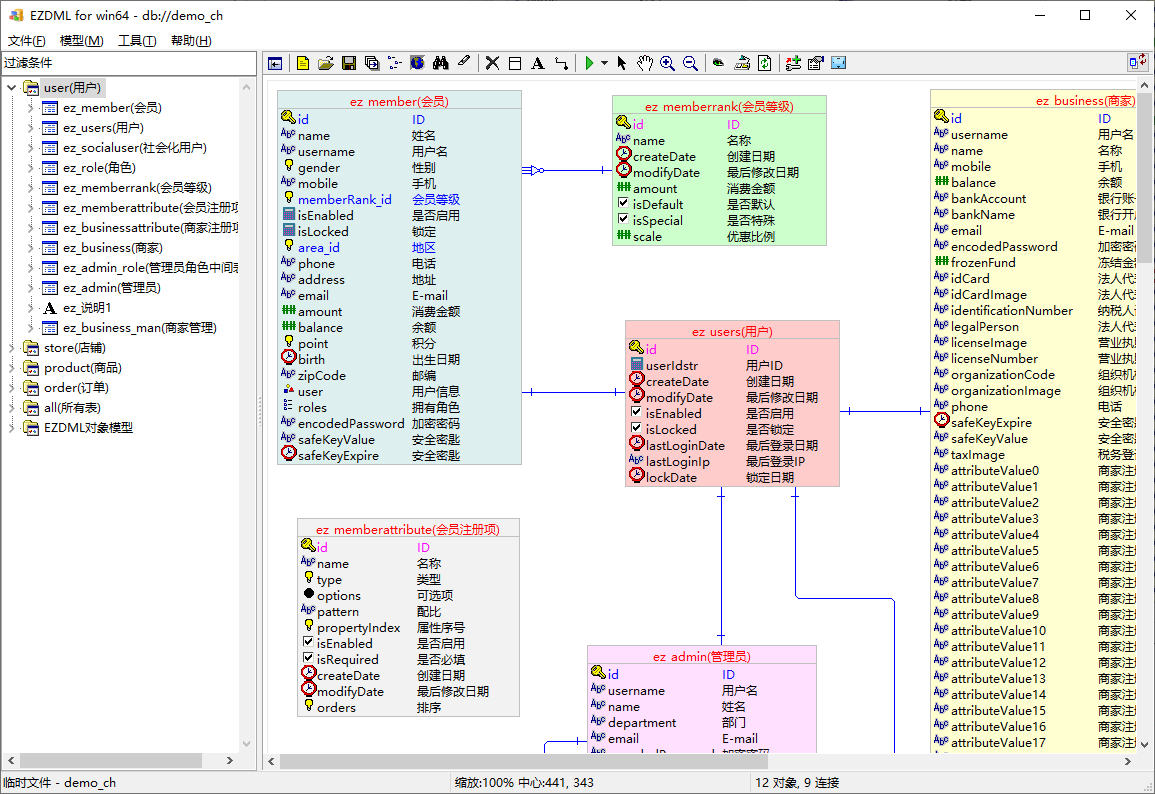
Task: Expand the product(商品) folder node
Action: (11, 368)
